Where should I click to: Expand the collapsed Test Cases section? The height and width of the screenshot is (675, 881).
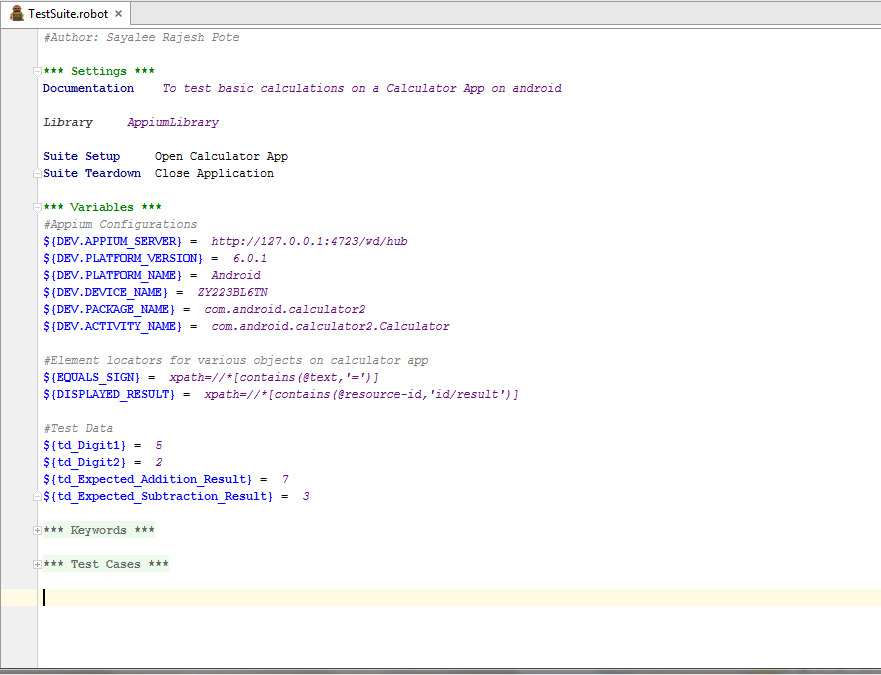click(38, 565)
